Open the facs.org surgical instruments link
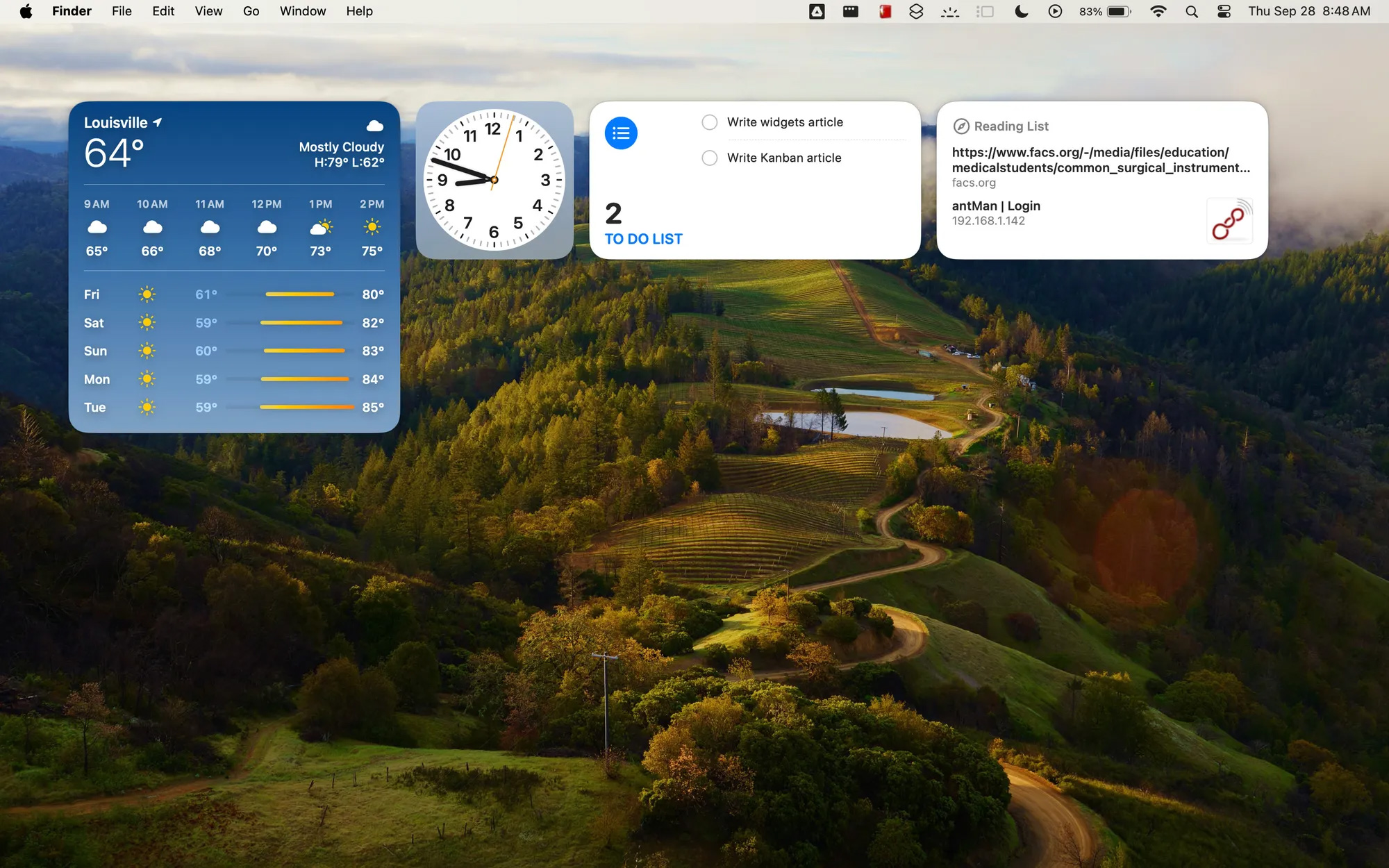The width and height of the screenshot is (1389, 868). coord(1101,160)
